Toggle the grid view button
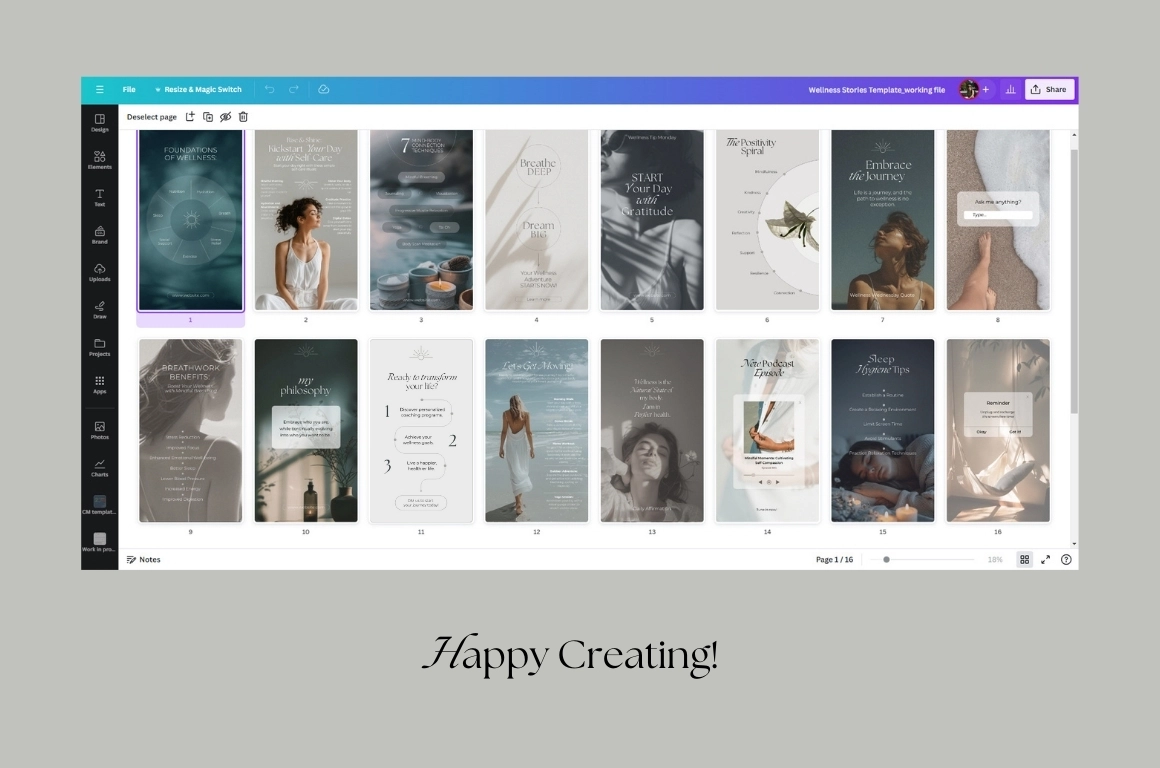1160x768 pixels. coord(1025,560)
